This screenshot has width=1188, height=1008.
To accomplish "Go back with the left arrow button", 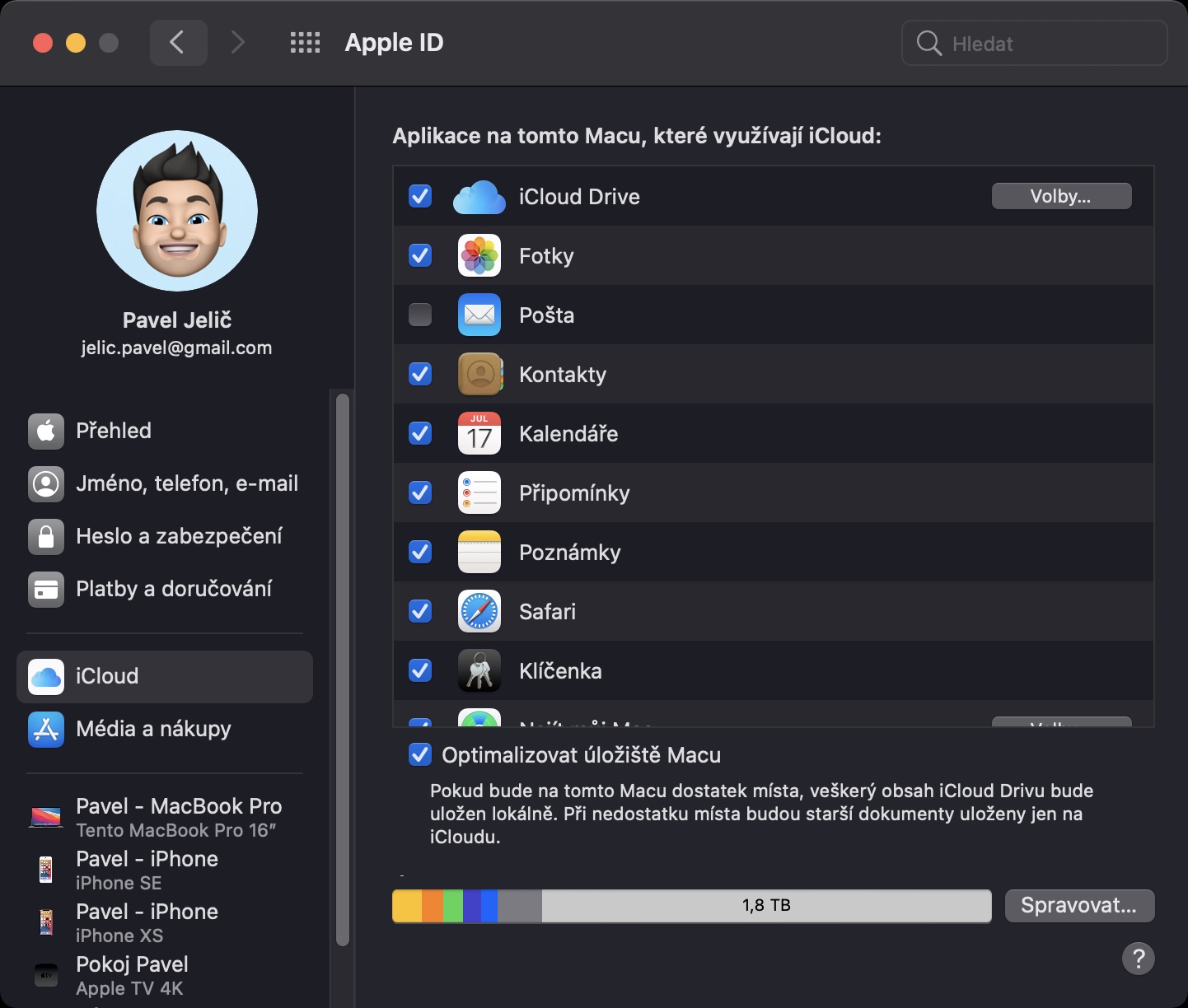I will click(x=178, y=43).
